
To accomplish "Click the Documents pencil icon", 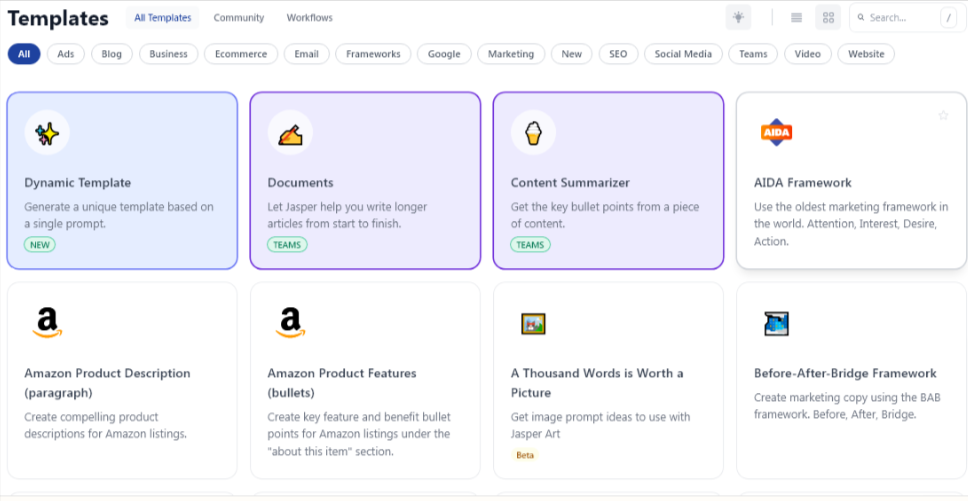I will (x=290, y=133).
